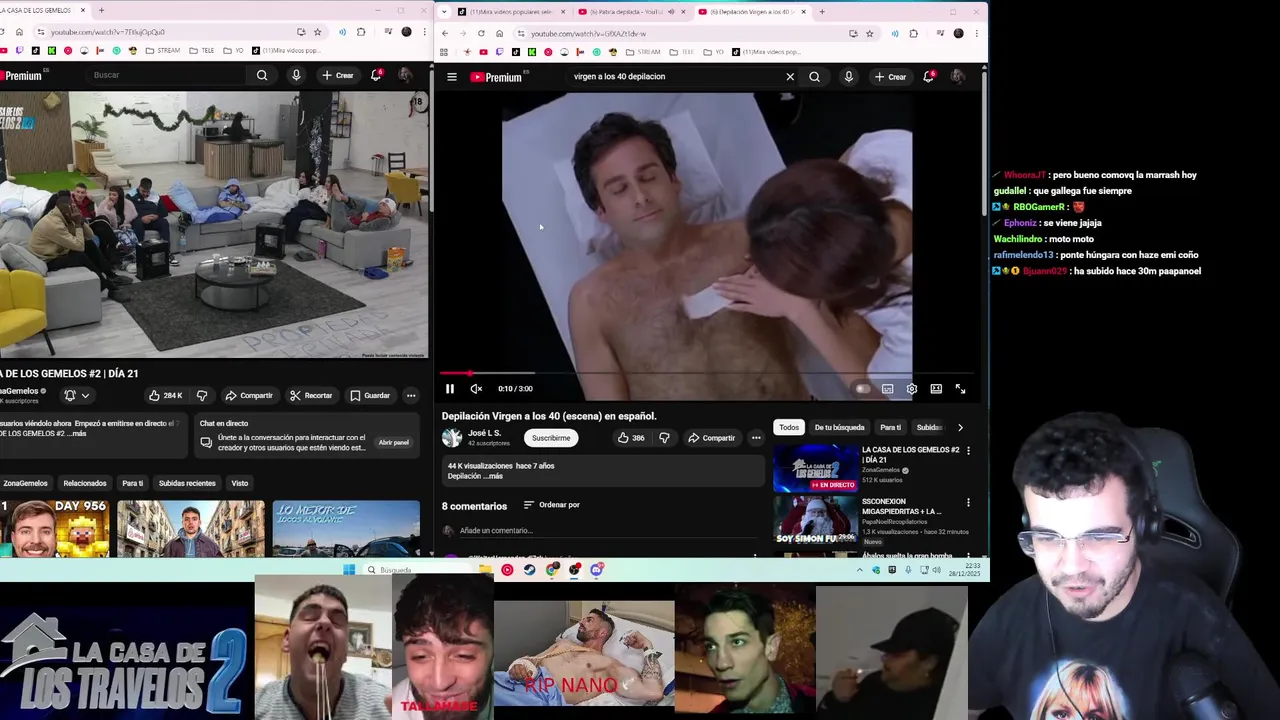Seek on the red video progress bar
This screenshot has width=1280, height=720.
[708, 373]
